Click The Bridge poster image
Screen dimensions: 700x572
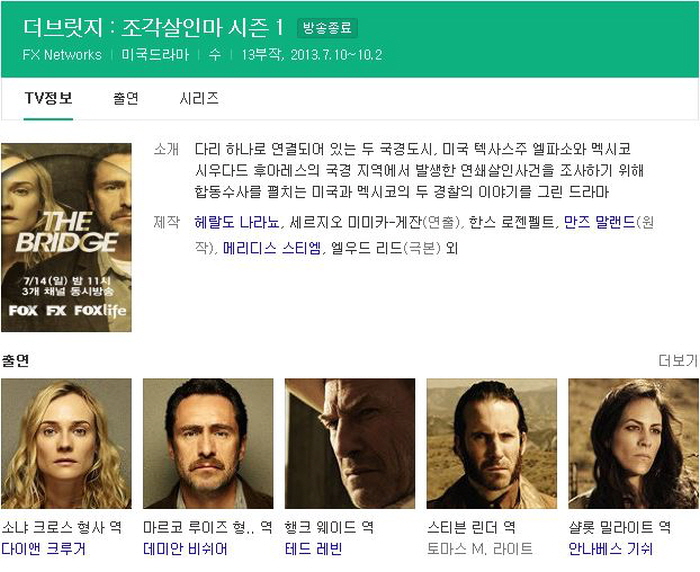pos(66,237)
